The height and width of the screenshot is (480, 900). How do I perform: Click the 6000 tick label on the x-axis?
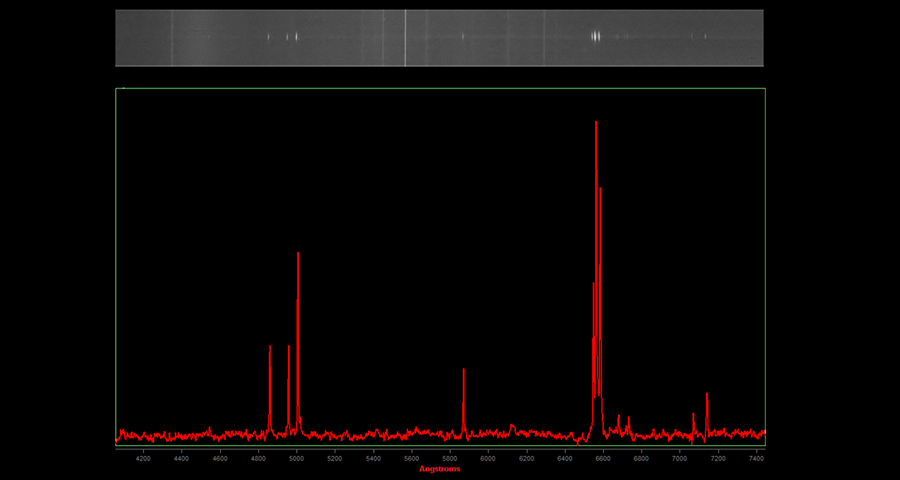coord(488,457)
